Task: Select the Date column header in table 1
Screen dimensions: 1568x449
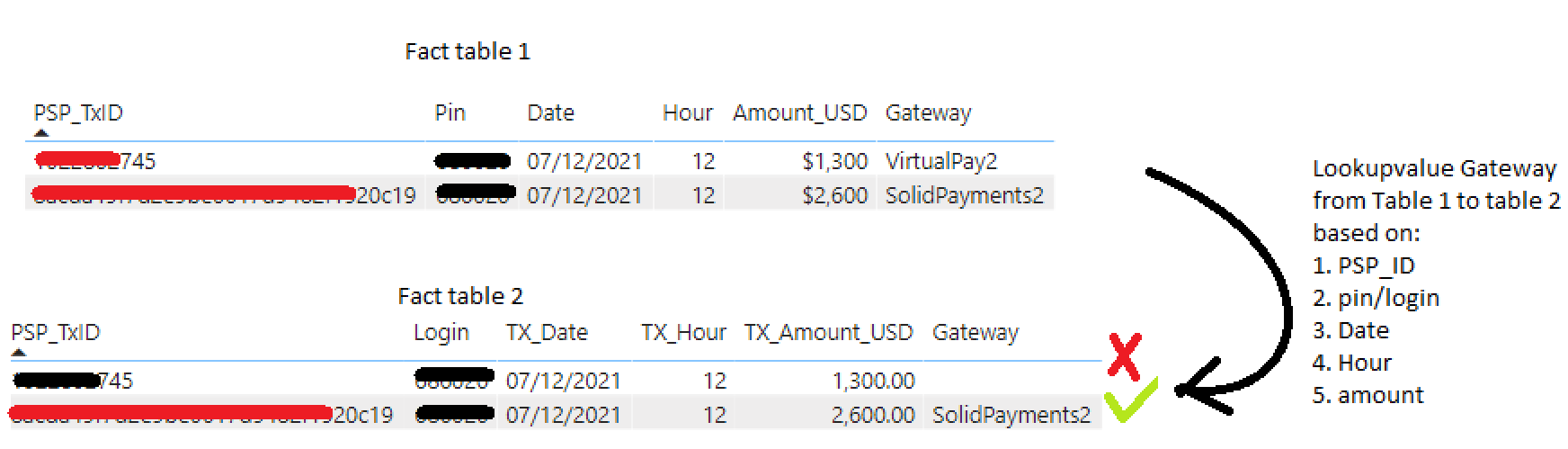Action: pyautogui.click(x=550, y=112)
